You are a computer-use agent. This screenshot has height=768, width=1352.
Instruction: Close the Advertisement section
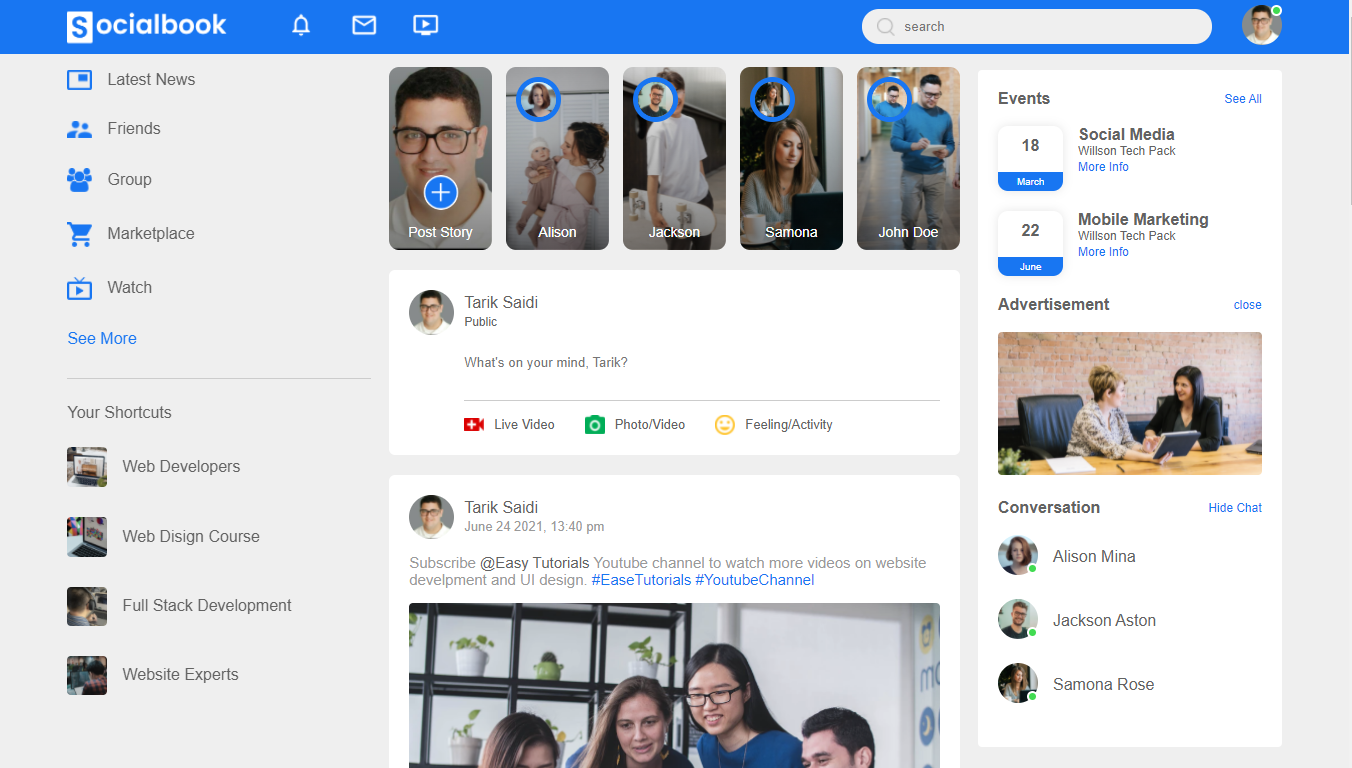[x=1247, y=305]
